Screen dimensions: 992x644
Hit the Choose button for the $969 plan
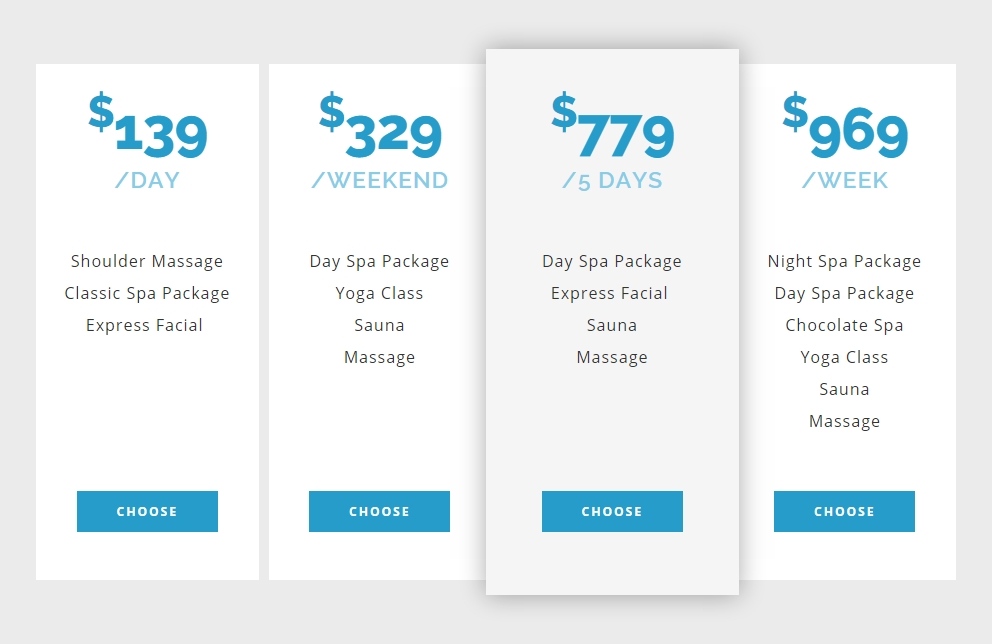[844, 511]
